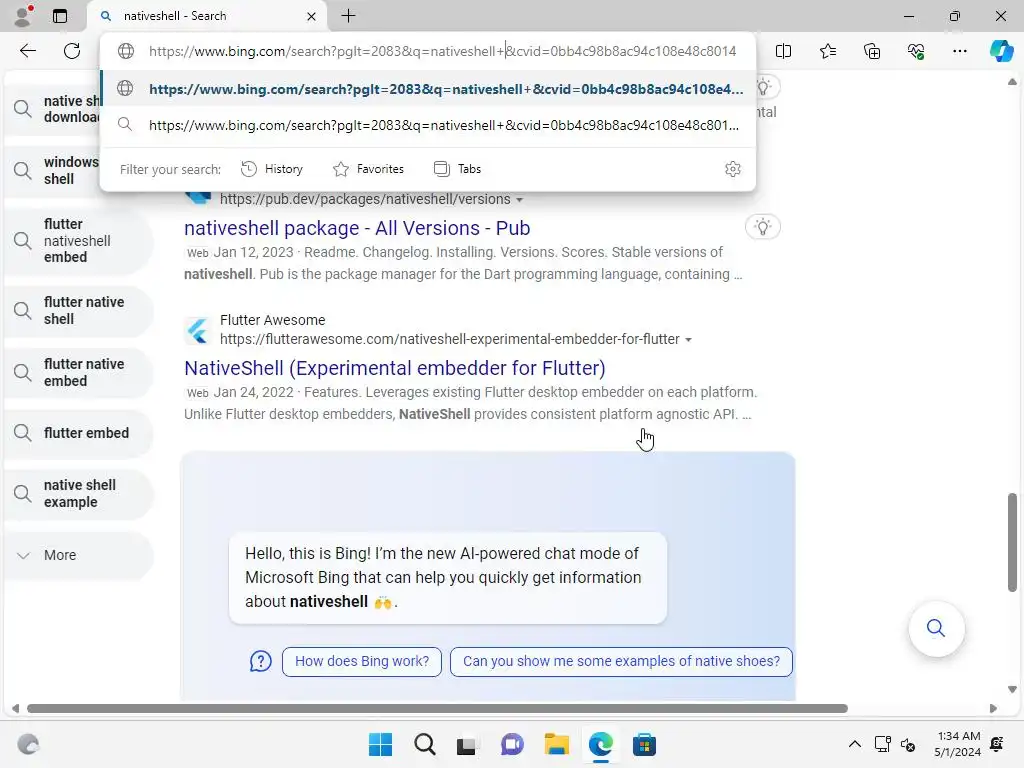Click scroll up arrow on vertical scrollbar
This screenshot has height=768, width=1024.
tap(1012, 82)
